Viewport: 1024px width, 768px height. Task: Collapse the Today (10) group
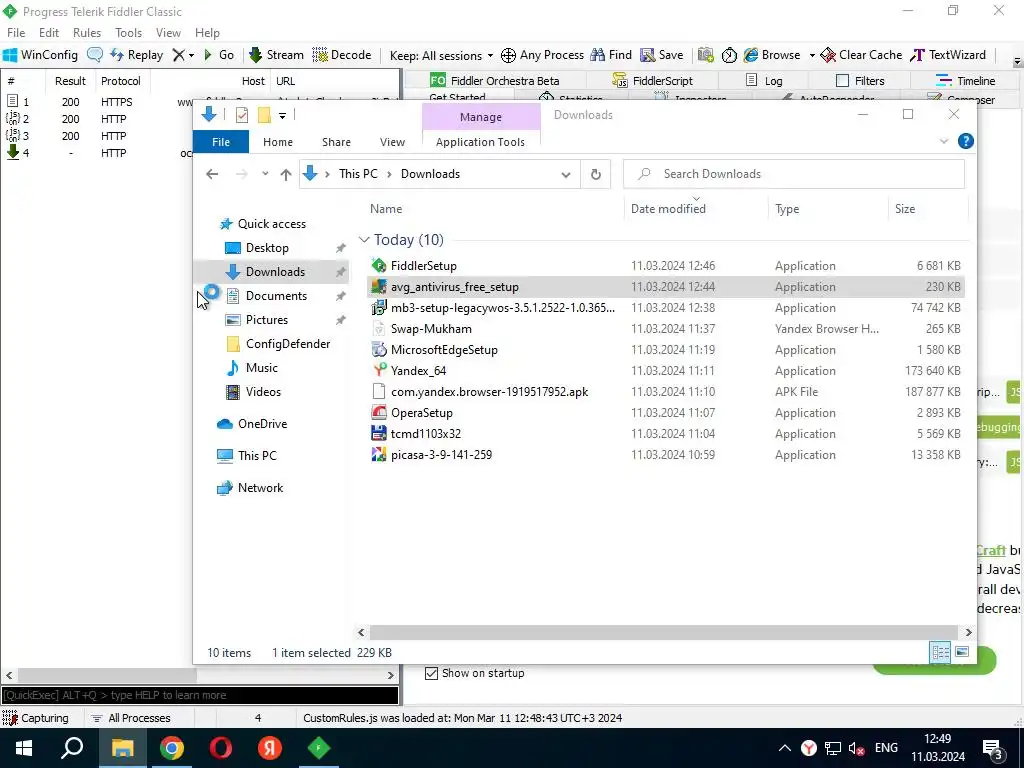point(364,240)
